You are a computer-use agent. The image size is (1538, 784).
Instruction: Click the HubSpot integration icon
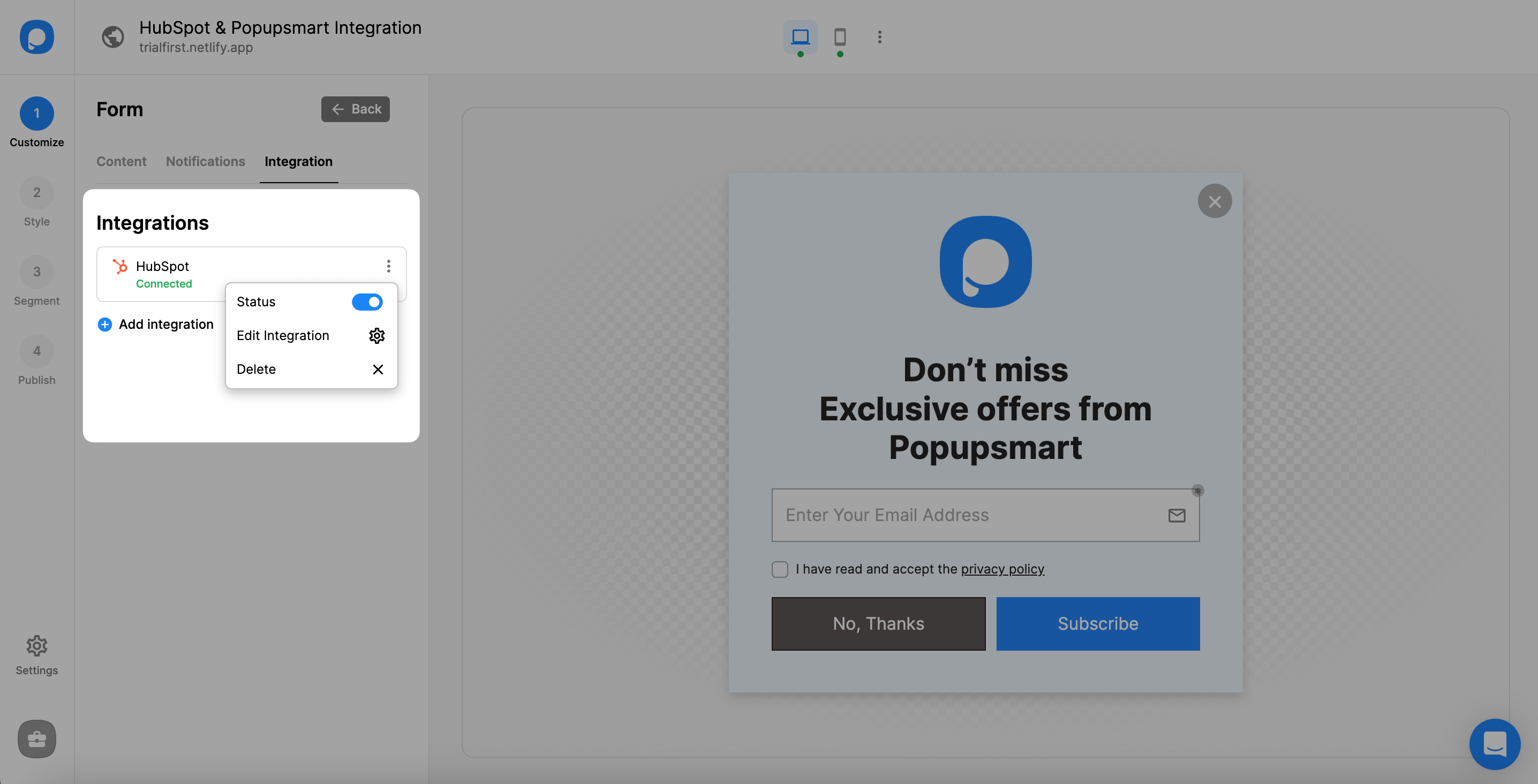(119, 265)
